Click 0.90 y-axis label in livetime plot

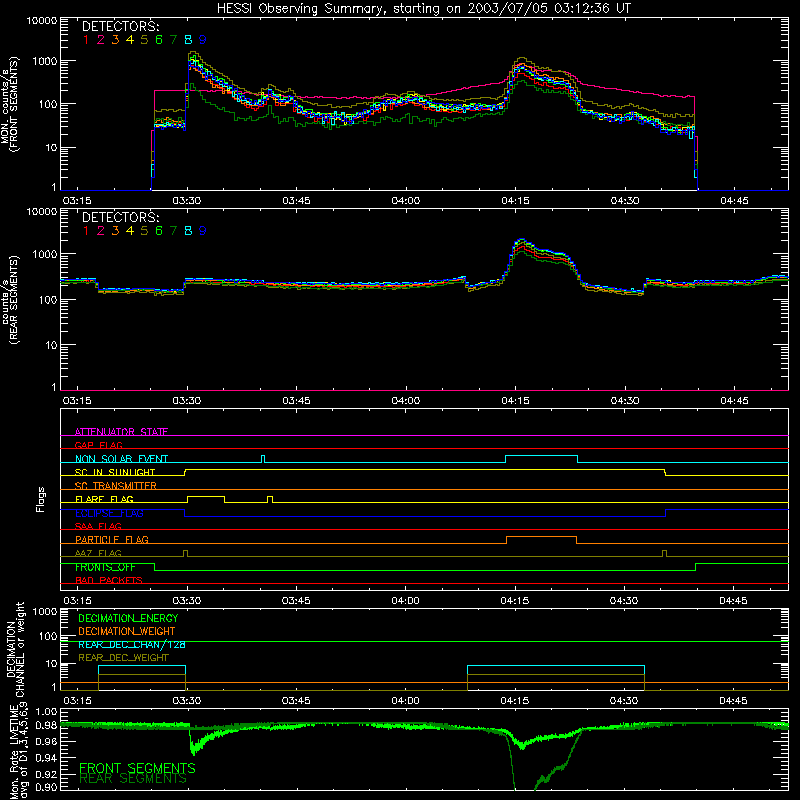coord(46,787)
